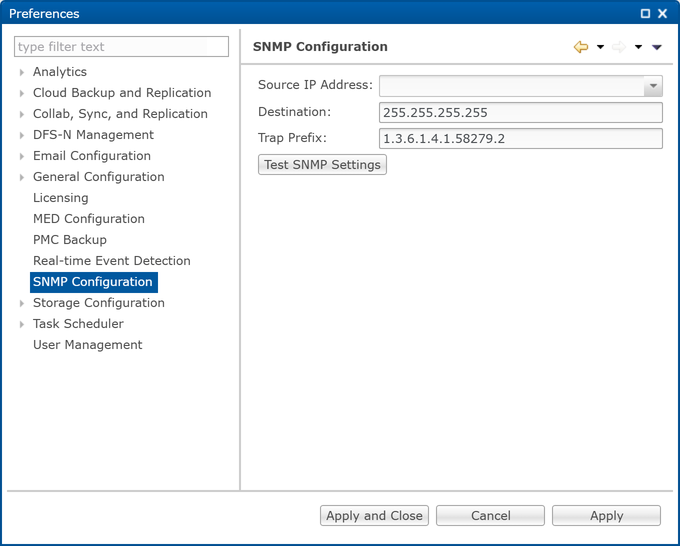Click the greyed-out Forward navigation arrow
Viewport: 680px width, 546px height.
619,47
